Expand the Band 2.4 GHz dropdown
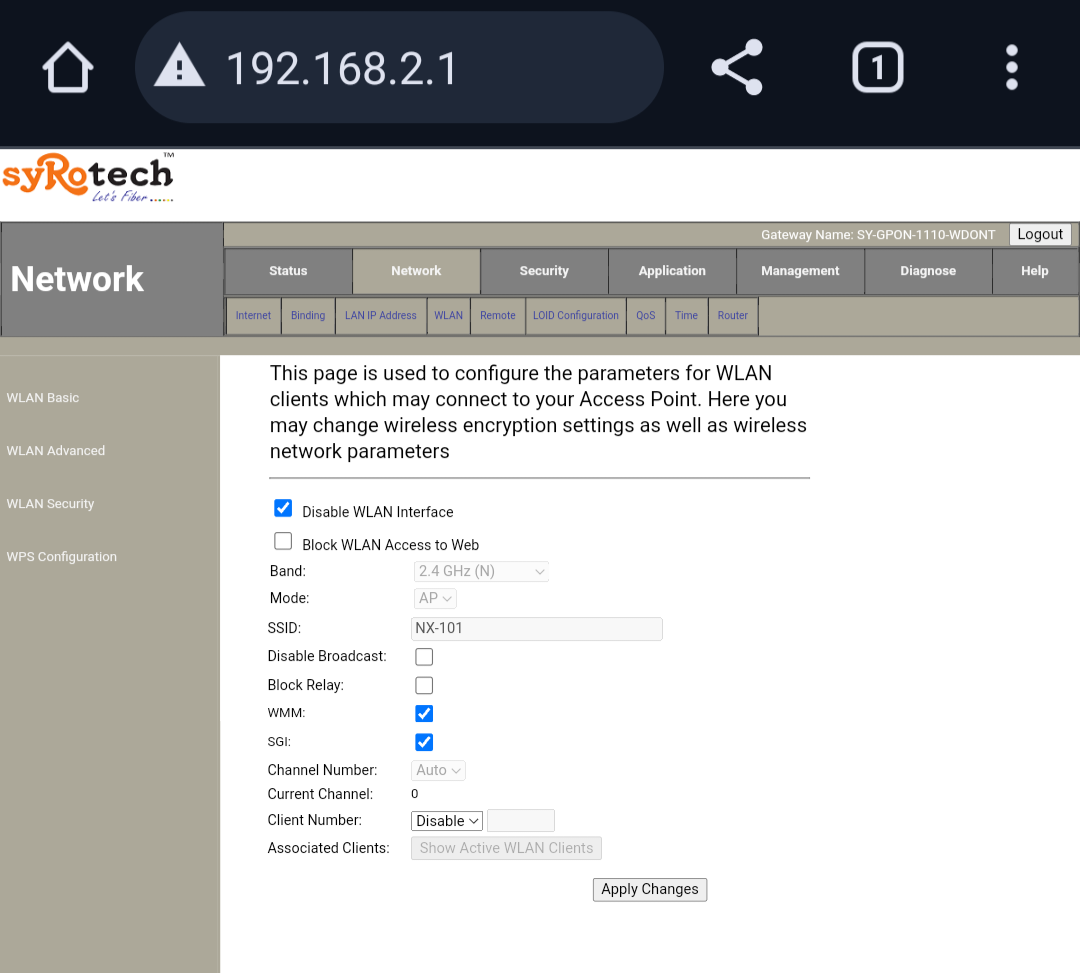1080x973 pixels. [x=481, y=572]
